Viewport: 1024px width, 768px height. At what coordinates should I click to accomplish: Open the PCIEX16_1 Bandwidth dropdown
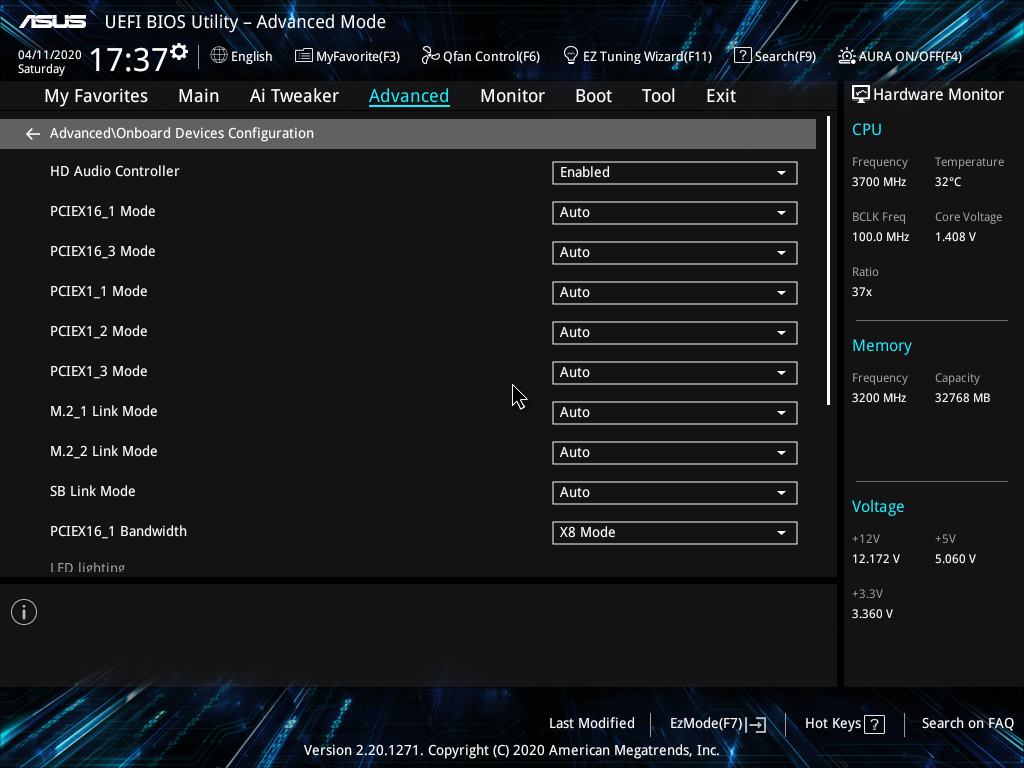click(675, 532)
